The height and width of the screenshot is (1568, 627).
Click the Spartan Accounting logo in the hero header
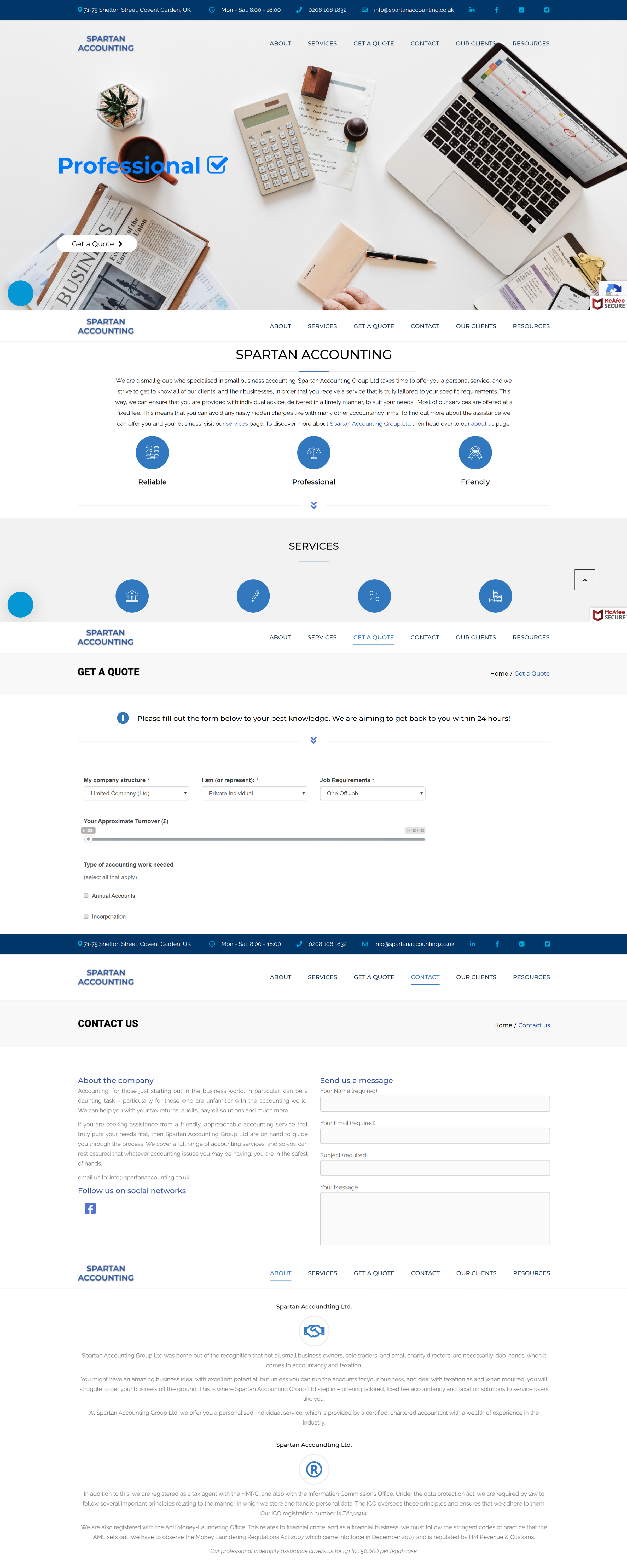[106, 43]
